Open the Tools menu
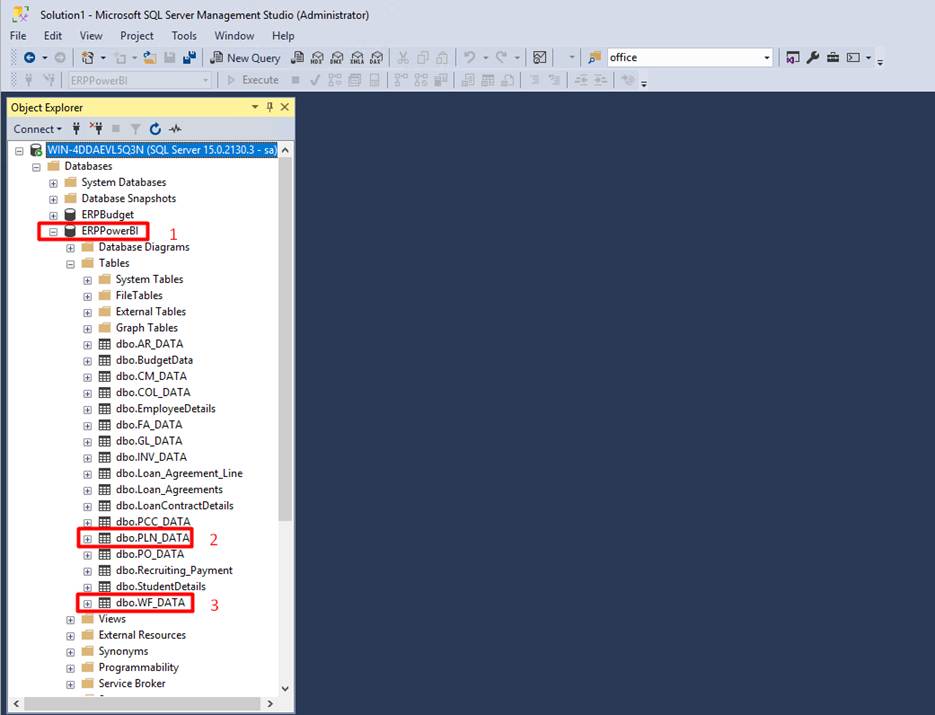The height and width of the screenshot is (715, 935). tap(184, 36)
